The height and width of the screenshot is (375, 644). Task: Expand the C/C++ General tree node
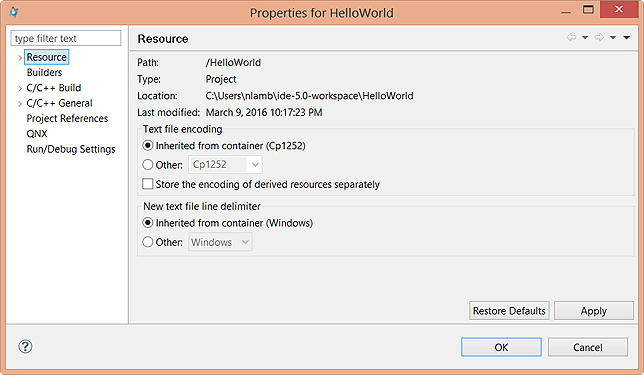20,104
